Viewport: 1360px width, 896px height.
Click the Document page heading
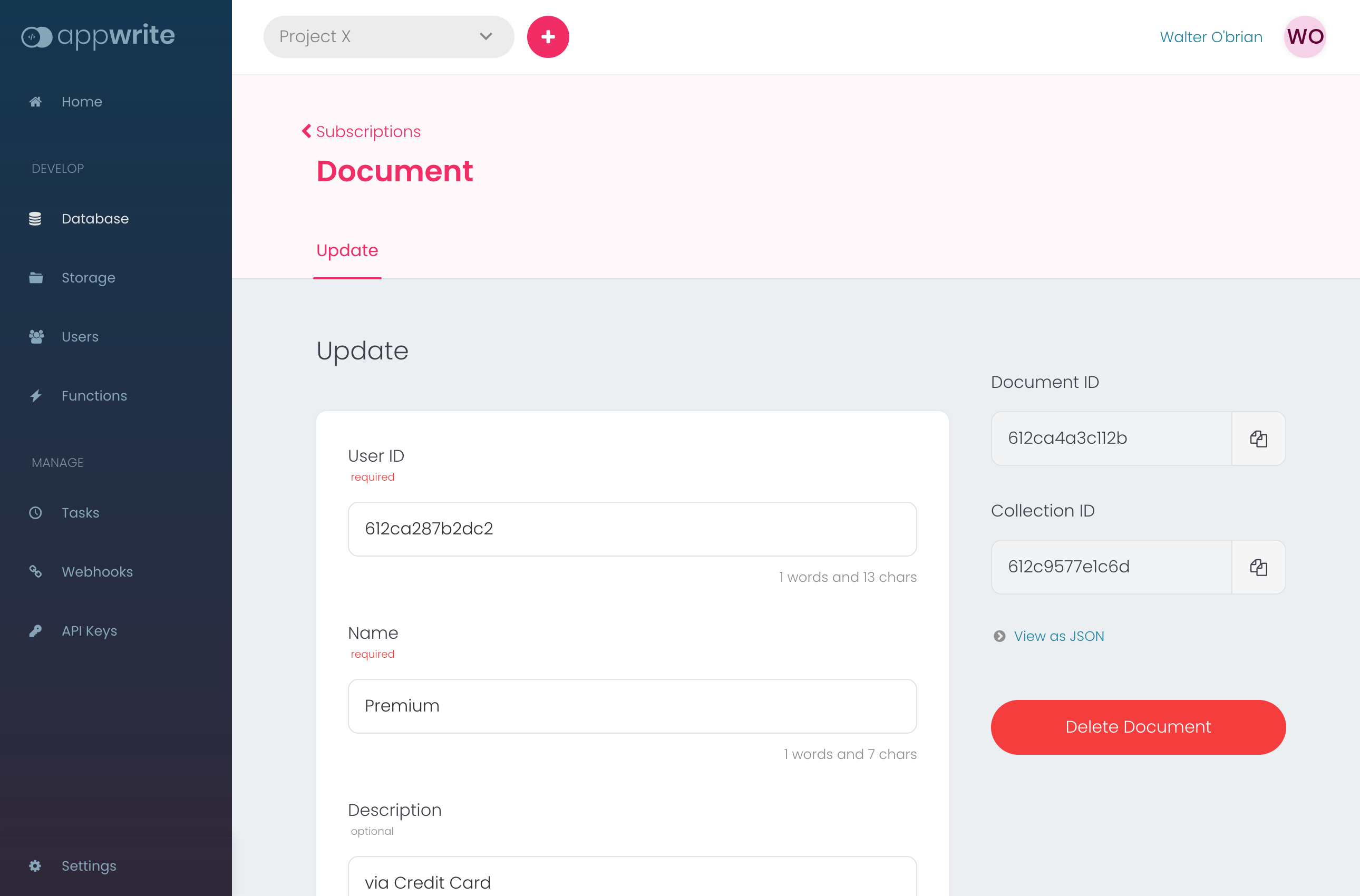tap(395, 171)
